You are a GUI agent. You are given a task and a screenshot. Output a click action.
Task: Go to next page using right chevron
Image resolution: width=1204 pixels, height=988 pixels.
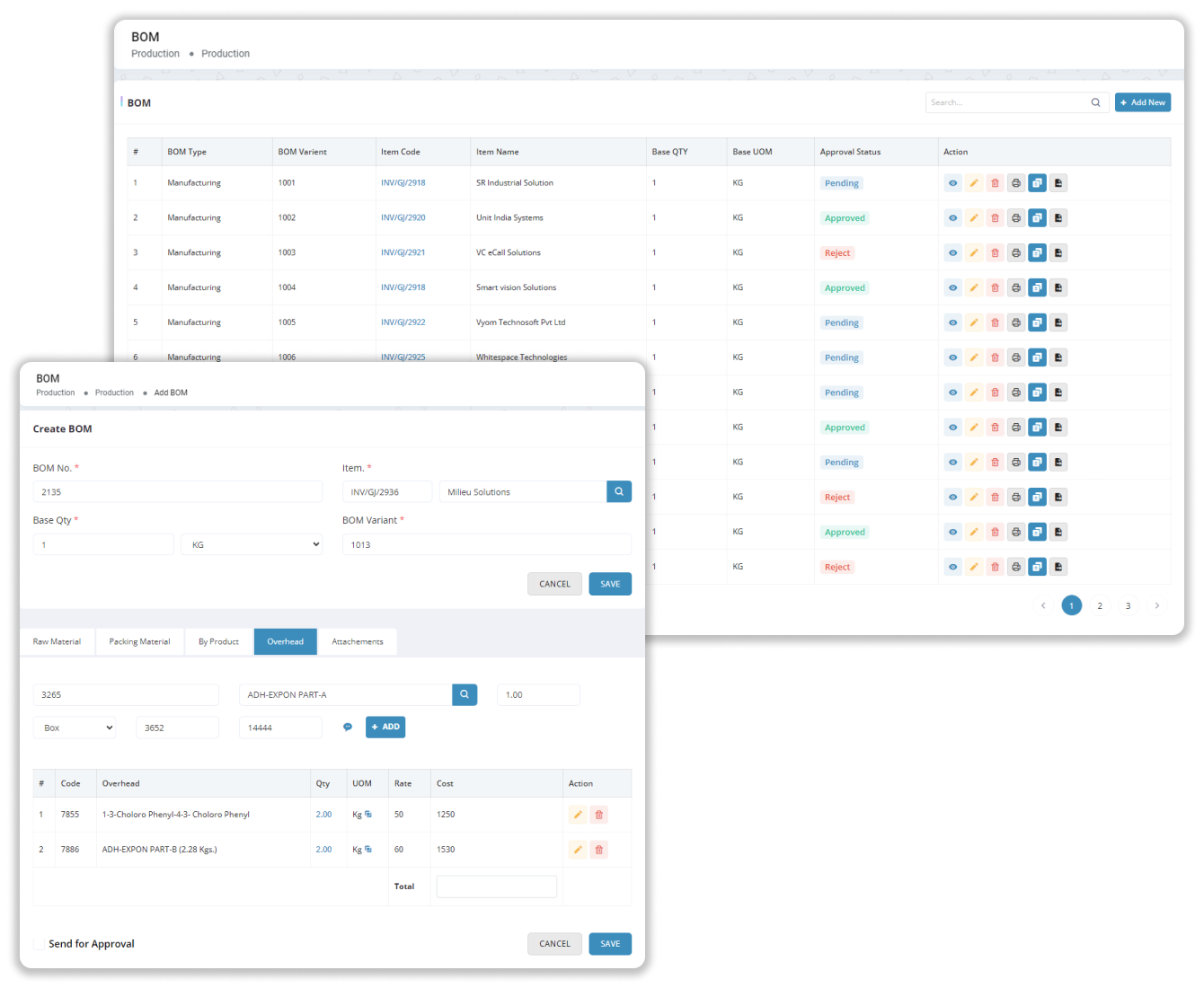tap(1156, 606)
